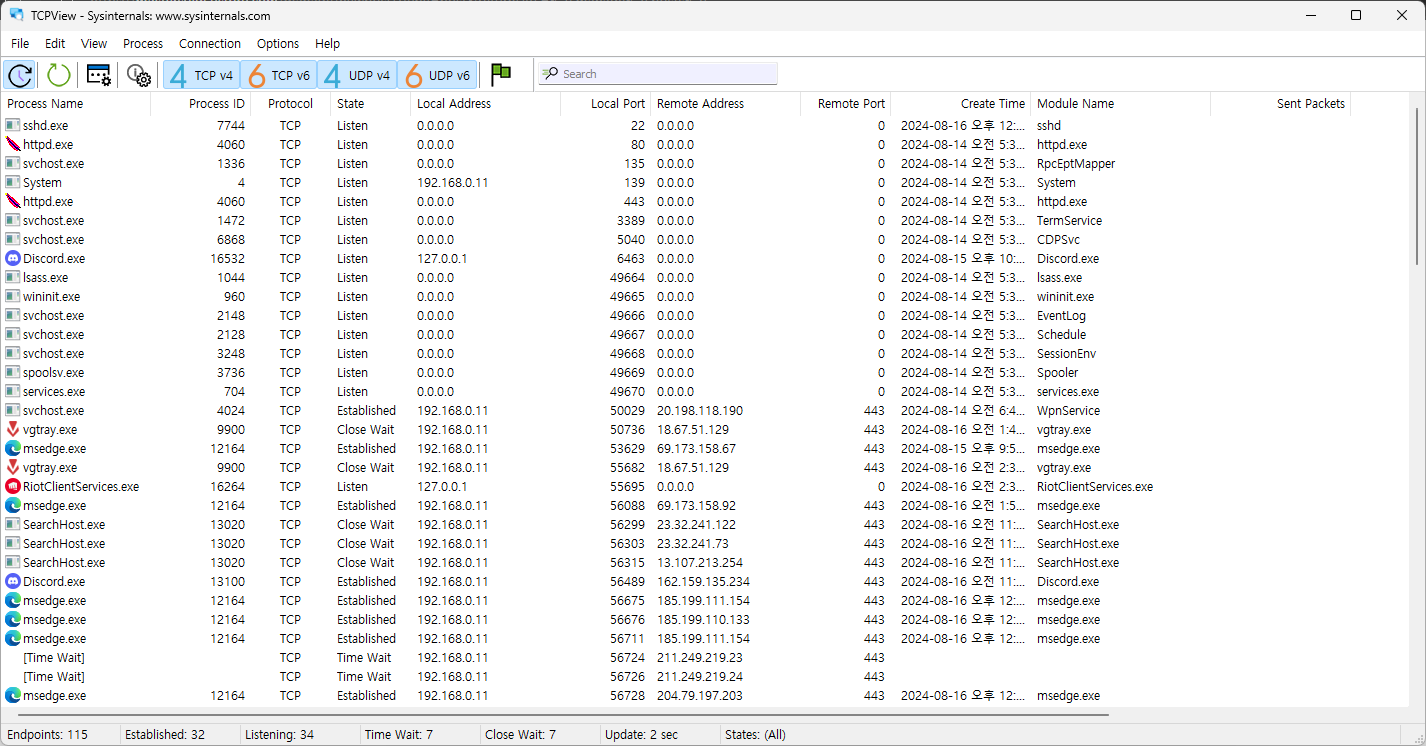Viewport: 1426px width, 746px height.
Task: Click the httpd feather icon on port 443 row
Action: pyautogui.click(x=13, y=201)
